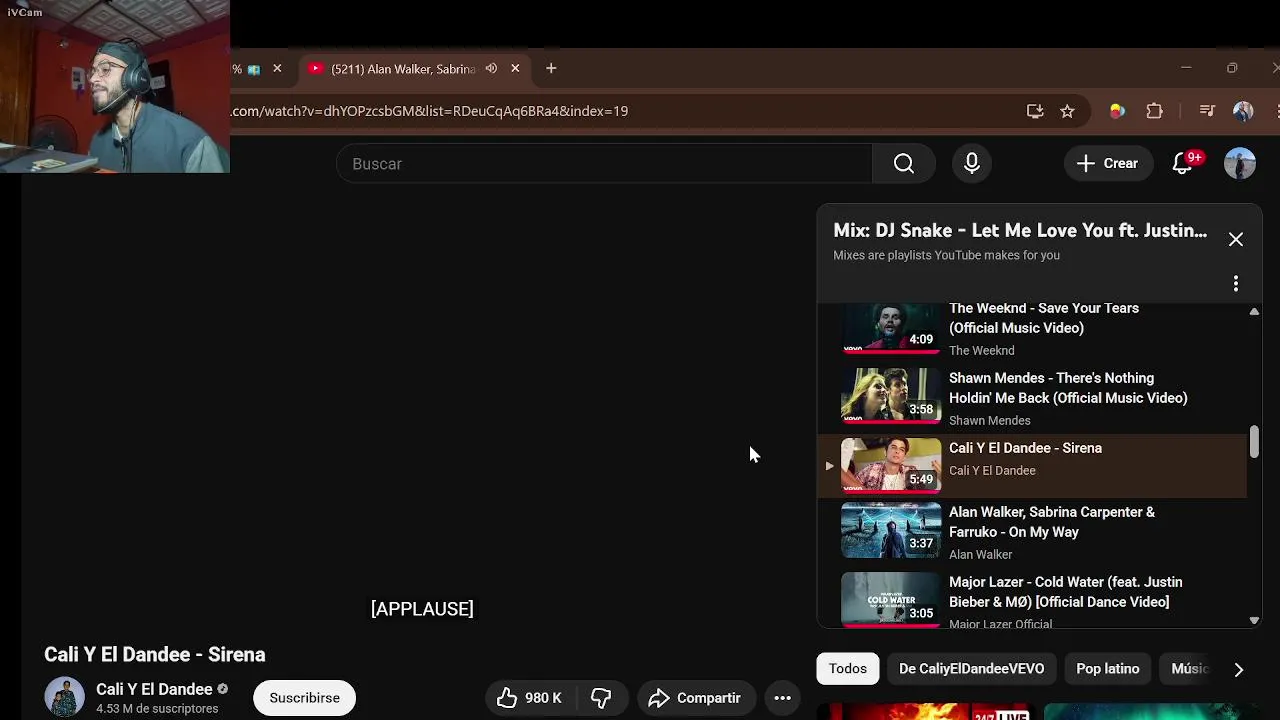
Task: Click the address bar URL
Action: pyautogui.click(x=430, y=111)
